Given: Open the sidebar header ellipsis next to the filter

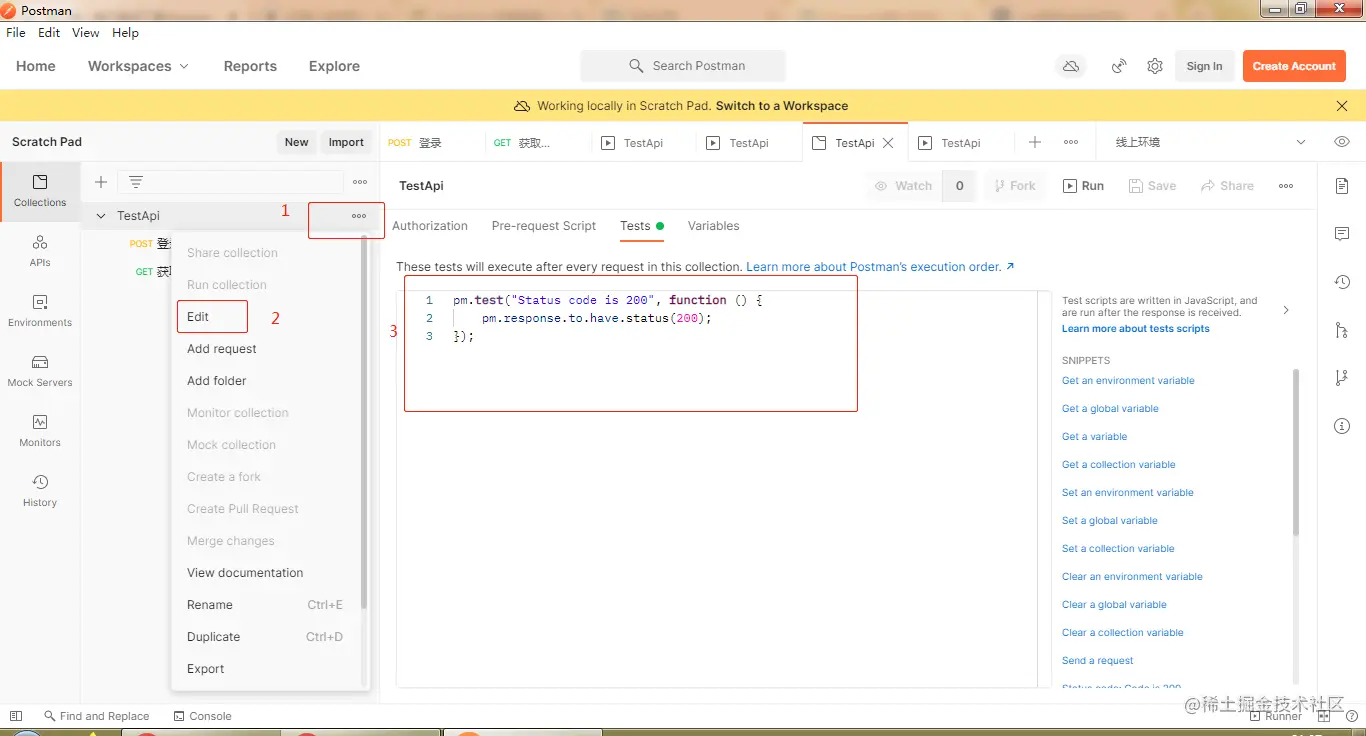Looking at the screenshot, I should pos(360,182).
